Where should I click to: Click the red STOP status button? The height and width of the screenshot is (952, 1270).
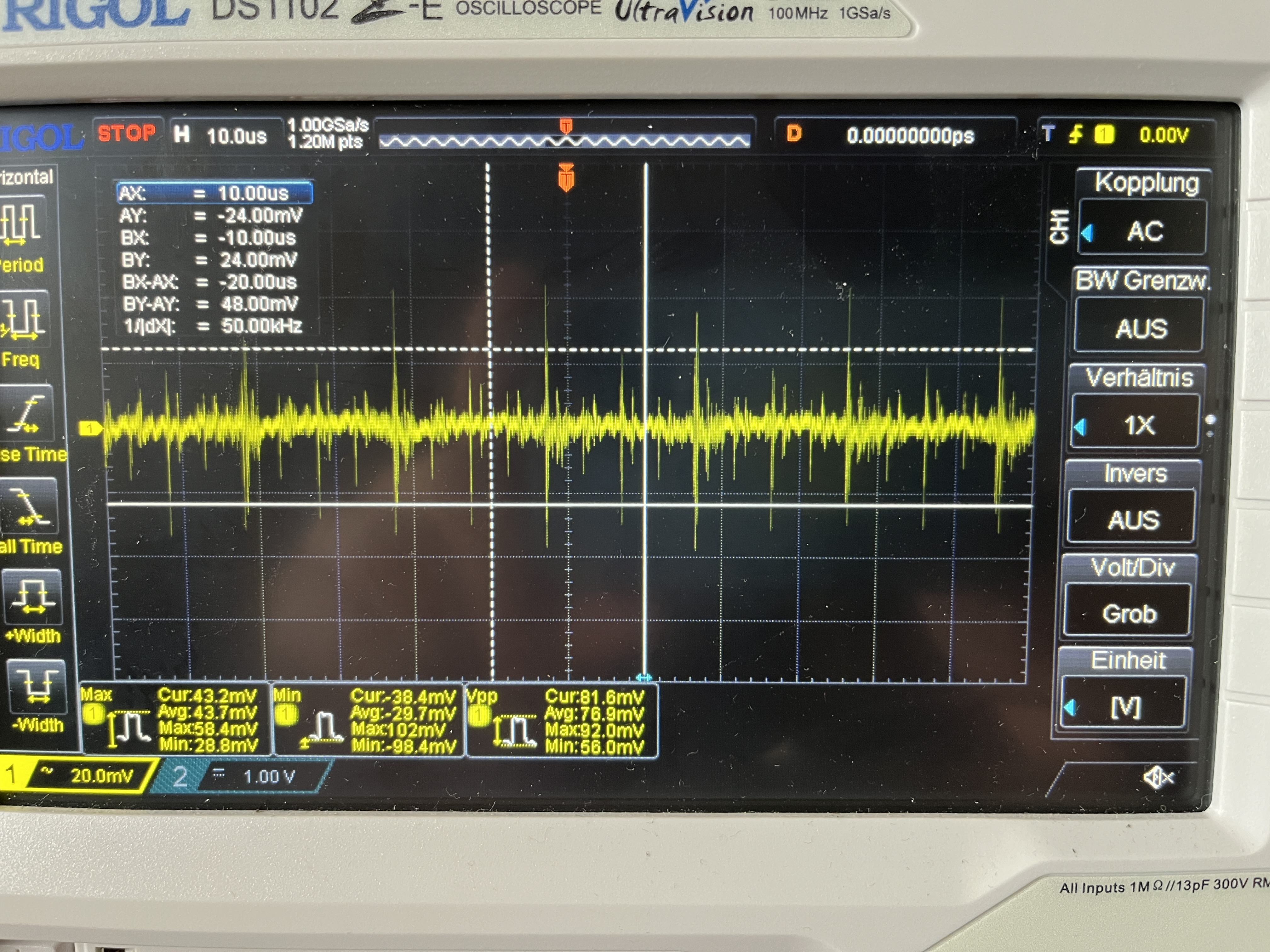tap(126, 134)
